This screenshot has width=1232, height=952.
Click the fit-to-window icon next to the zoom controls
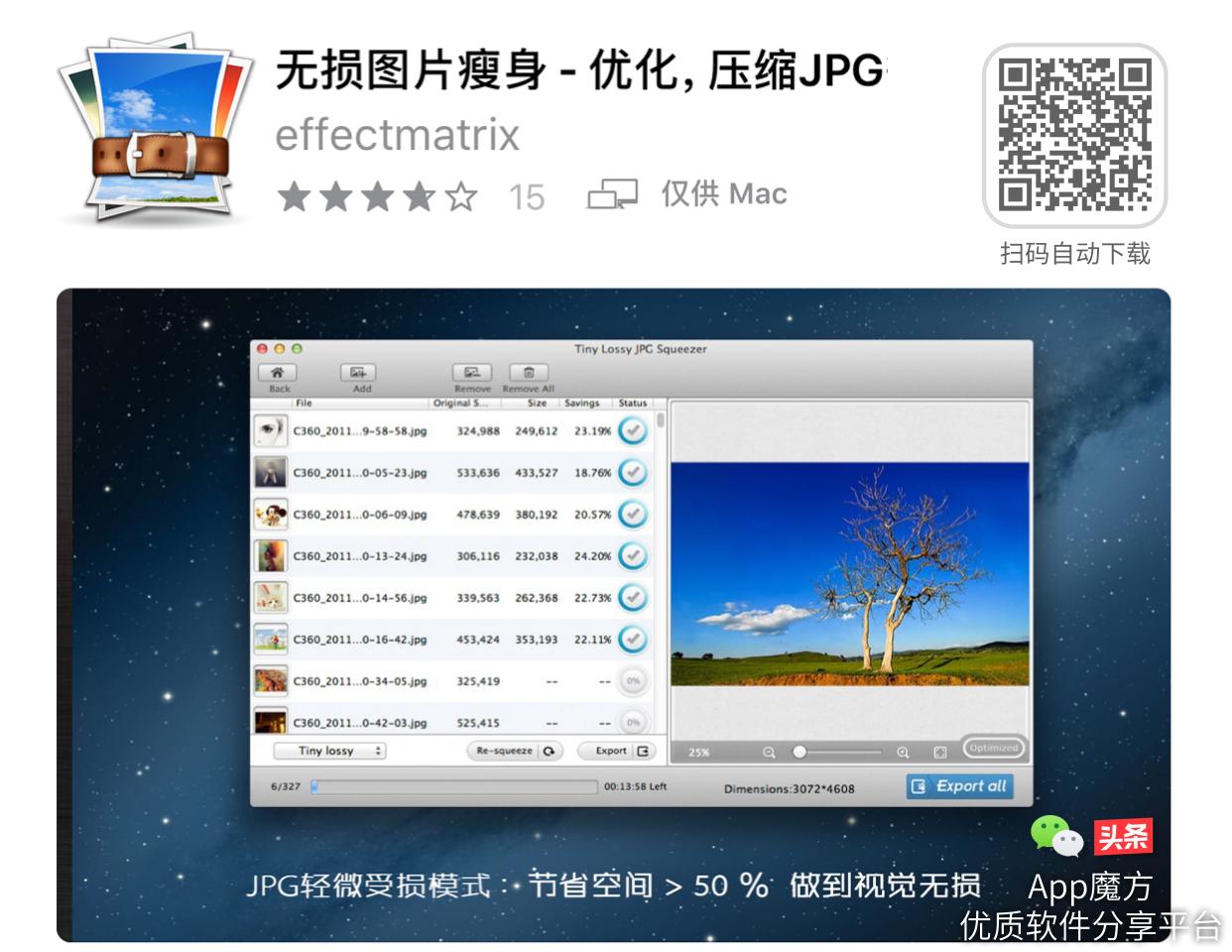coord(940,752)
